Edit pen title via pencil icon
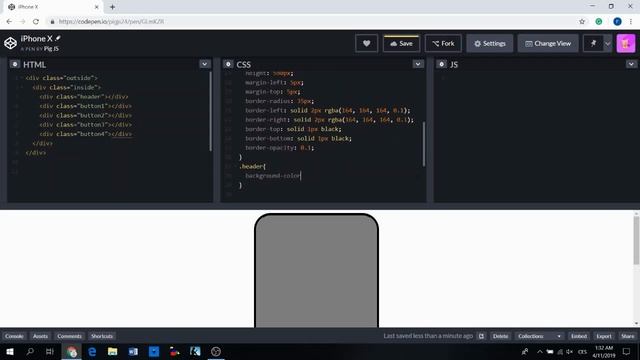This screenshot has width=640, height=360. click(58, 38)
